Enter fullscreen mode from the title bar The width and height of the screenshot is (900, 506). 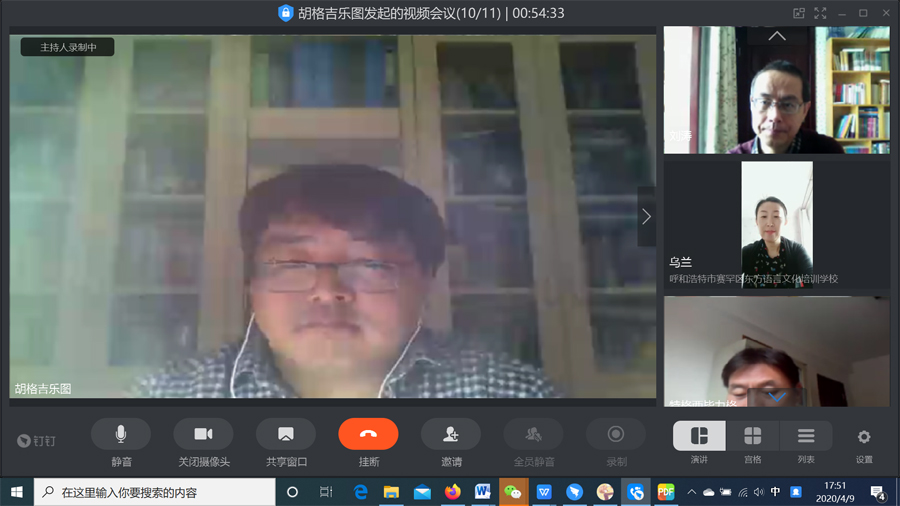click(x=820, y=13)
